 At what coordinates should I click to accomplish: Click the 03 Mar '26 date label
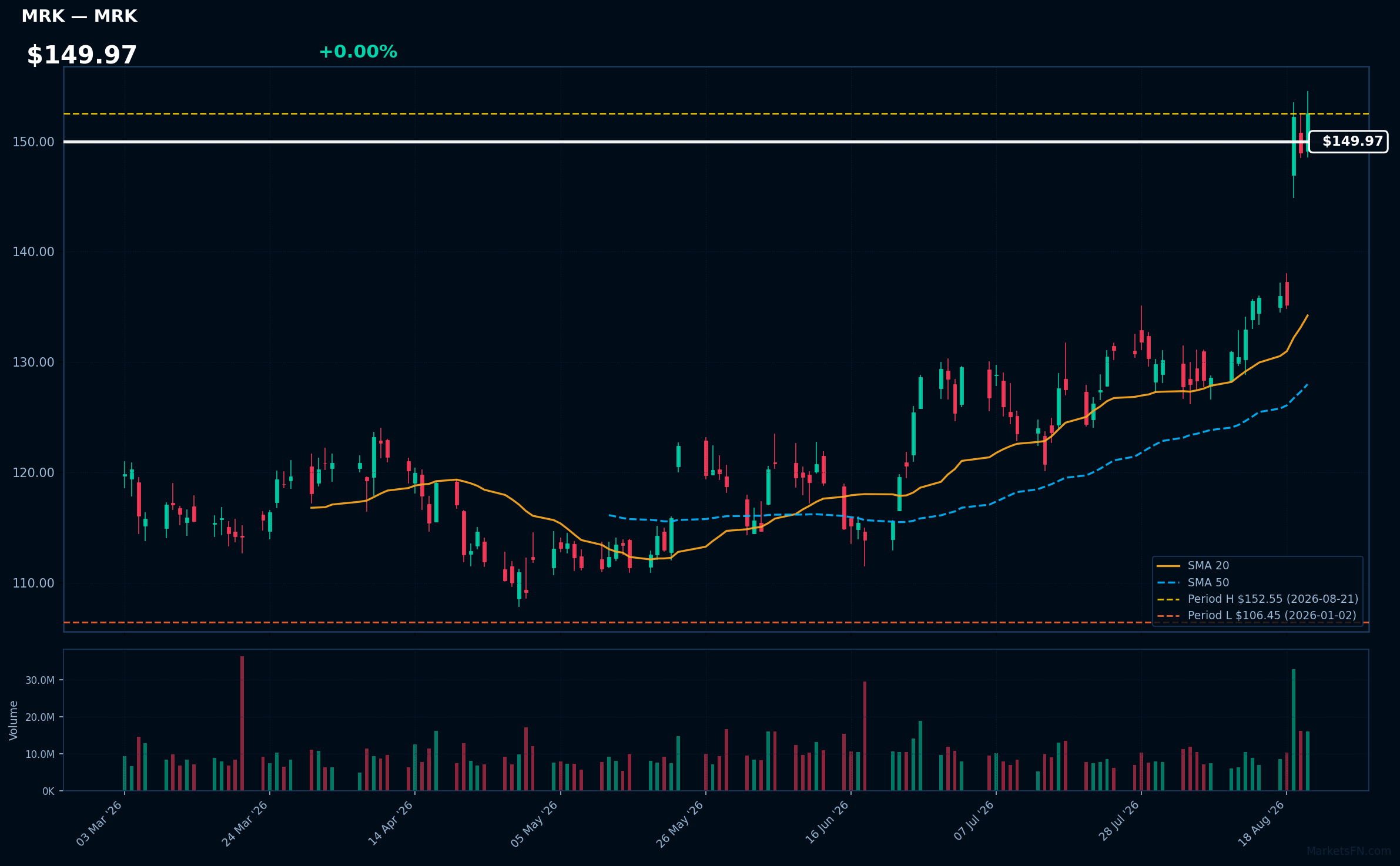pos(99,824)
